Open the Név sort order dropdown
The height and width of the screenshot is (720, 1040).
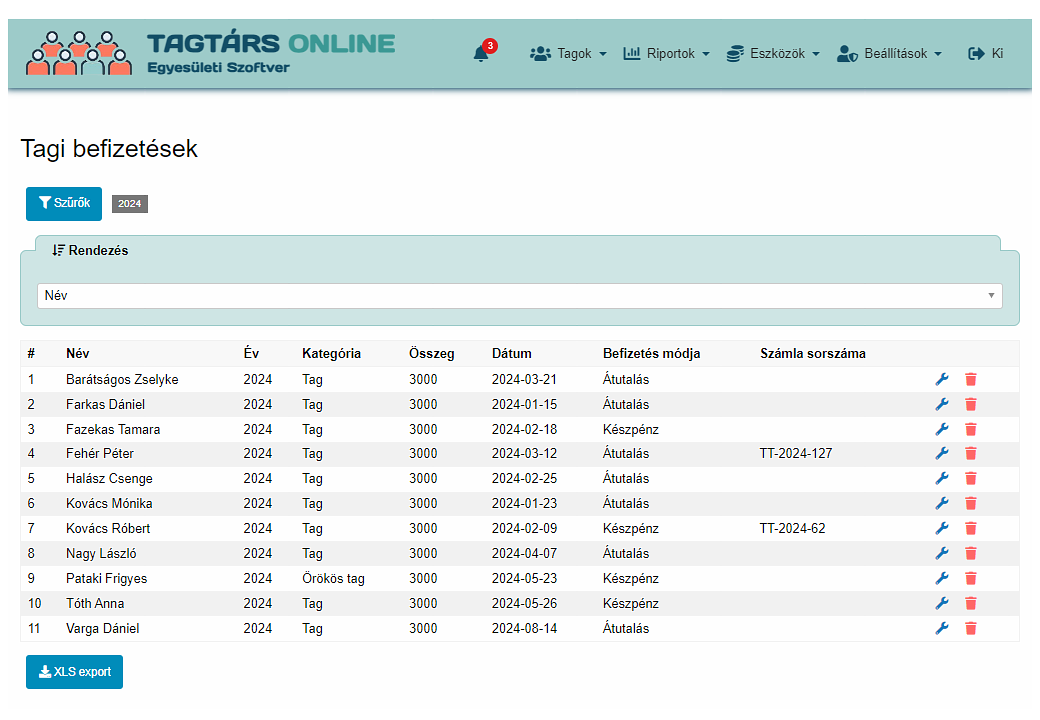pyautogui.click(x=519, y=296)
